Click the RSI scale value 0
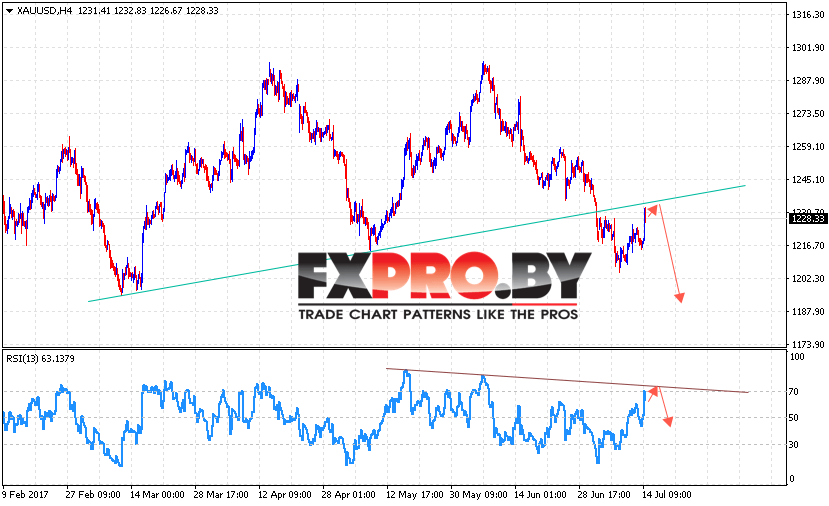829x506 pixels. pos(791,479)
